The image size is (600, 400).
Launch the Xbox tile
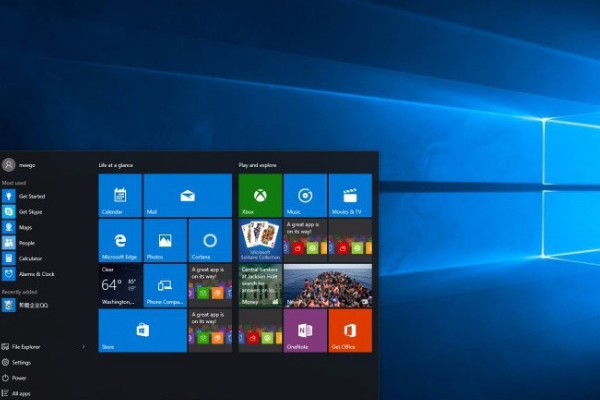coord(260,195)
